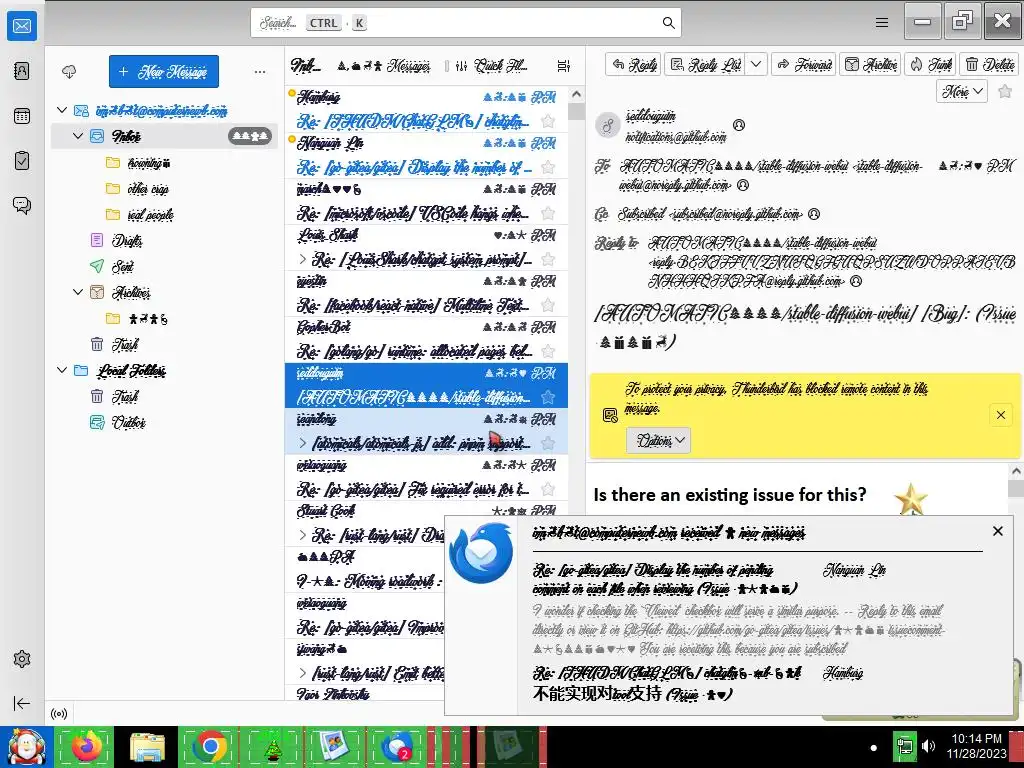1024x768 pixels.
Task: Click the taskbar clock
Action: click(x=977, y=746)
